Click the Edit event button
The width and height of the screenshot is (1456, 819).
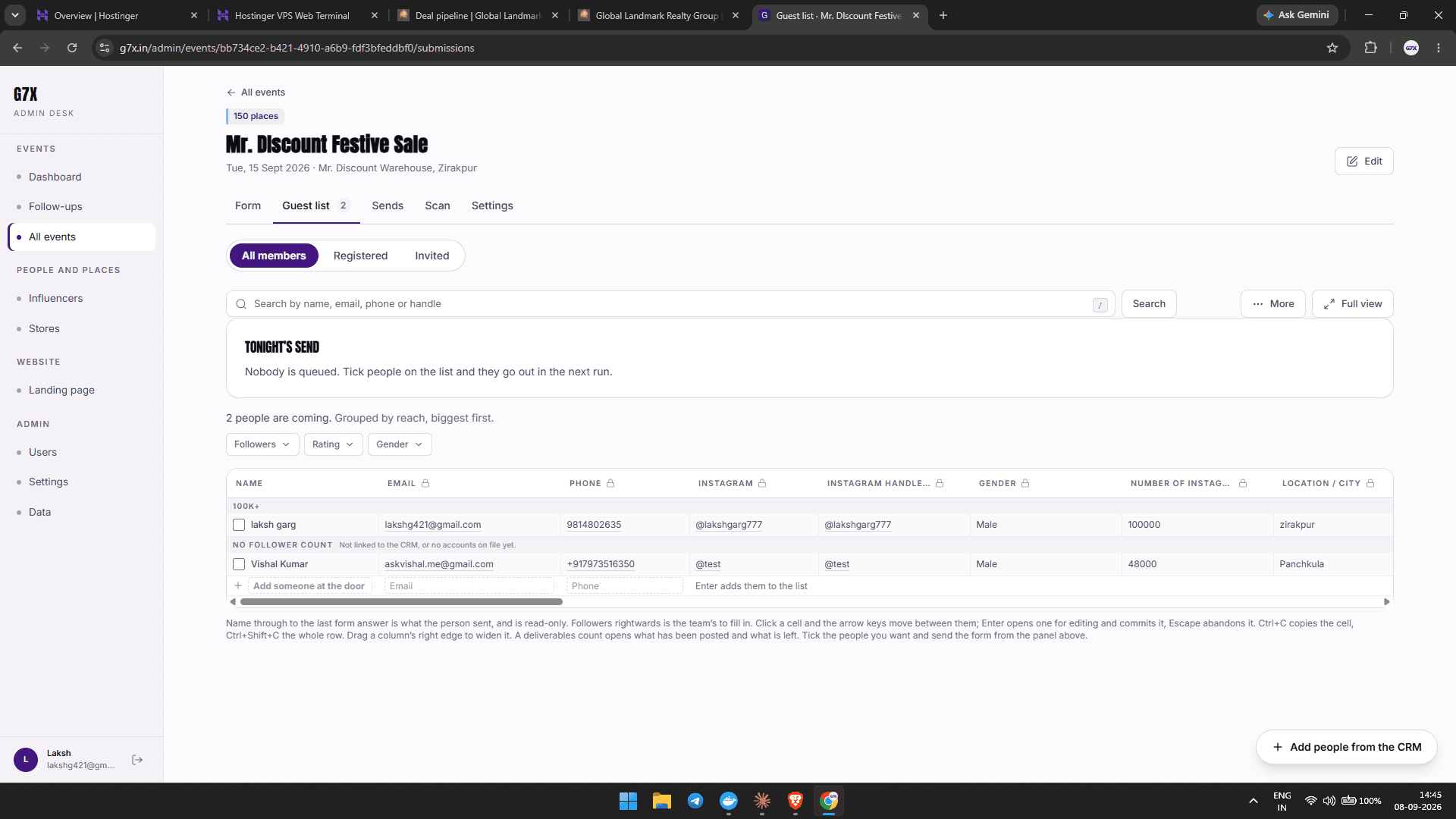point(1364,162)
